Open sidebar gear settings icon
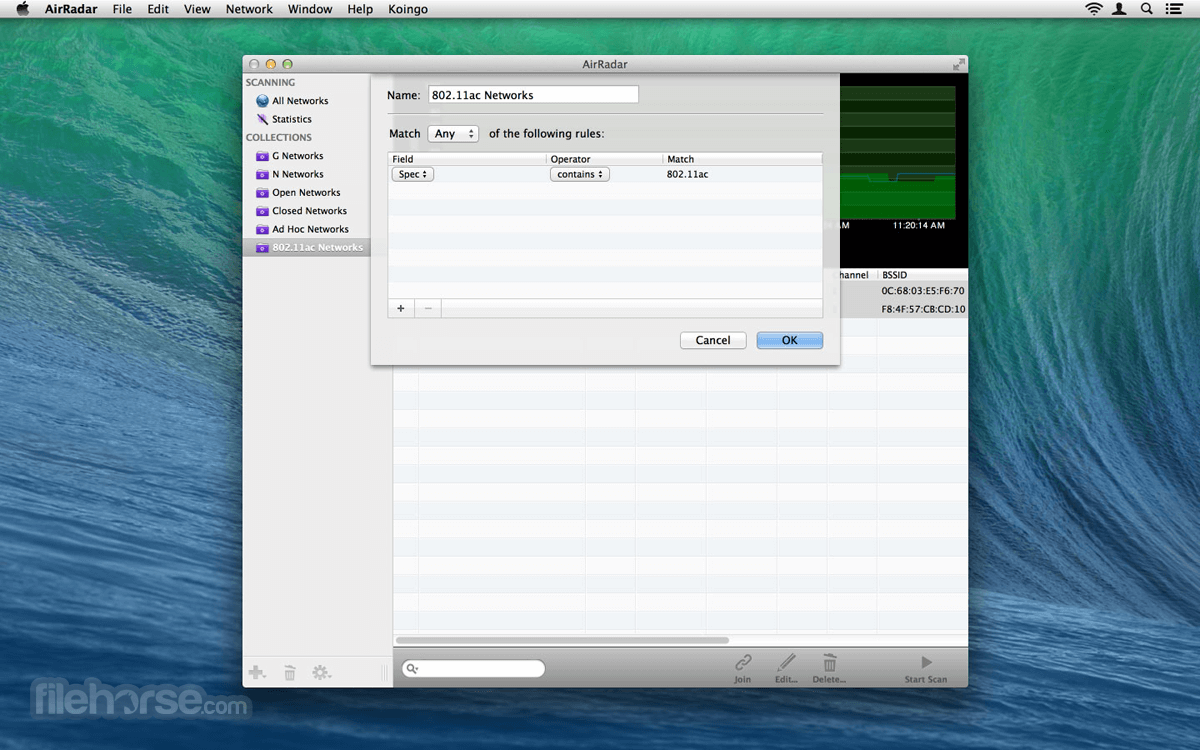Screen dimensions: 1200x750 pos(321,673)
